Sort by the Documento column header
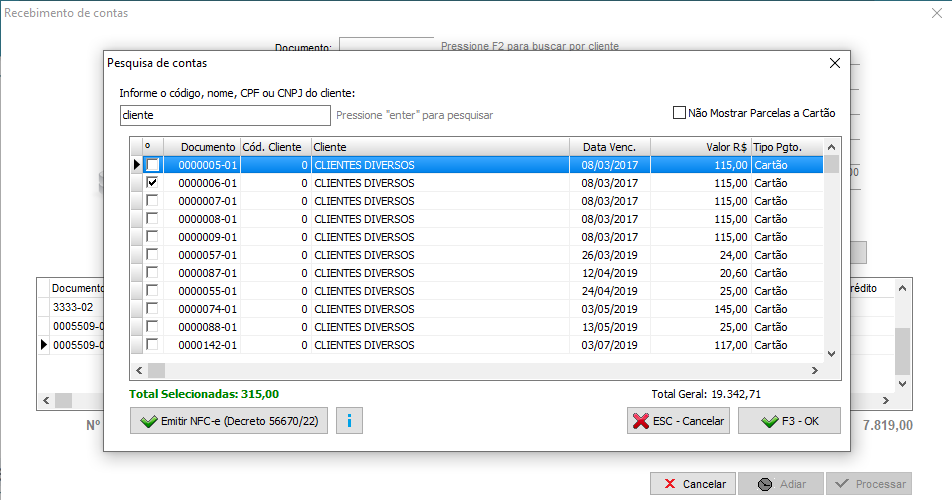The height and width of the screenshot is (500, 952). (x=201, y=147)
